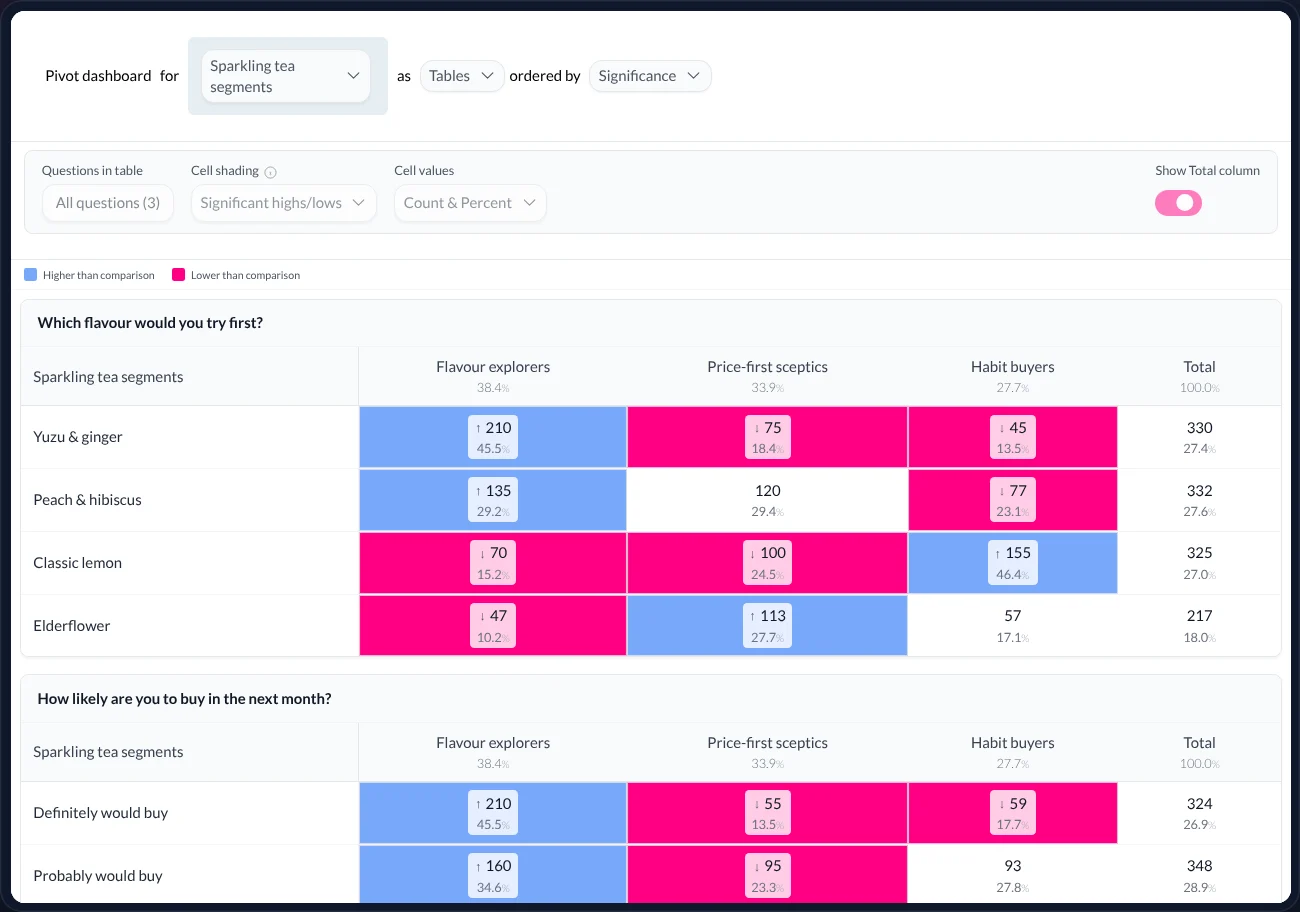Viewport: 1300px width, 912px height.
Task: Click Peach & hibiscus Price-first sceptics cell 120
Action: point(767,500)
